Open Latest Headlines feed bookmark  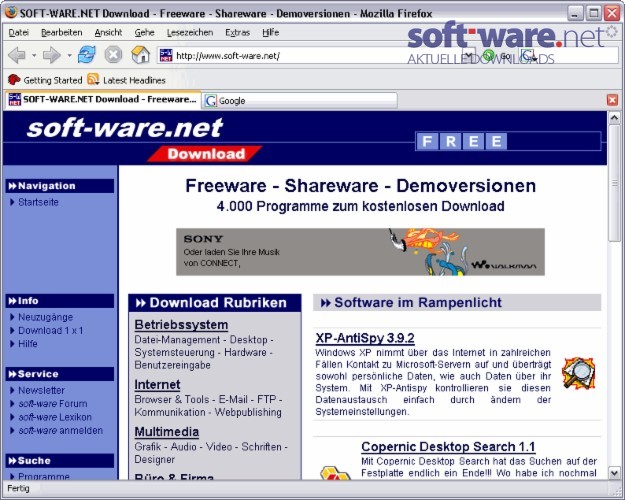pyautogui.click(x=126, y=80)
